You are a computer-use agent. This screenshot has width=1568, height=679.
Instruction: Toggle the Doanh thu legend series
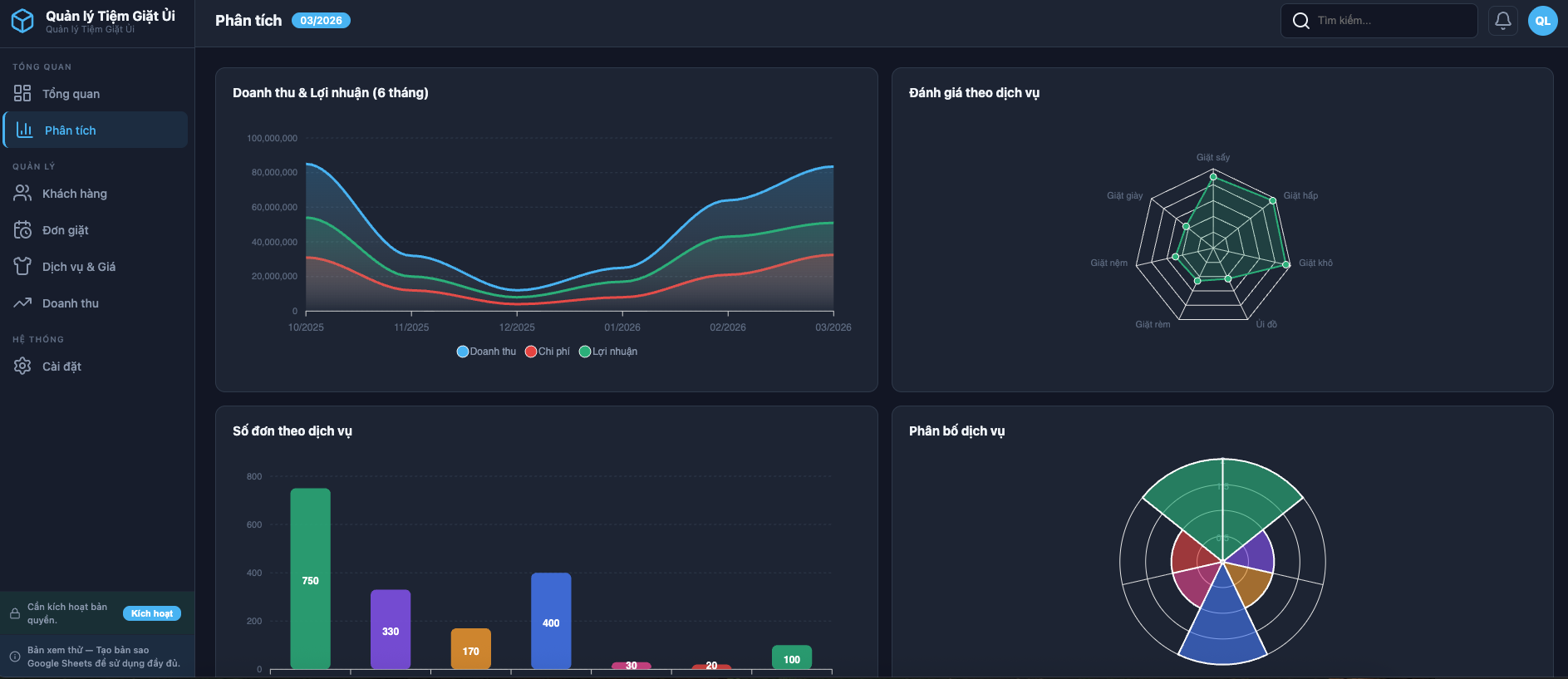[486, 352]
